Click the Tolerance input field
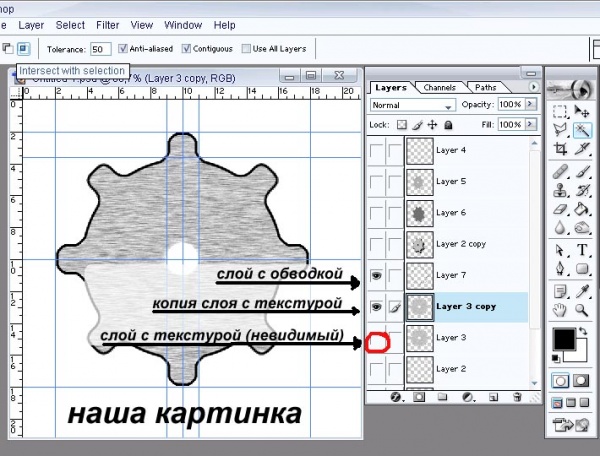 (100, 48)
